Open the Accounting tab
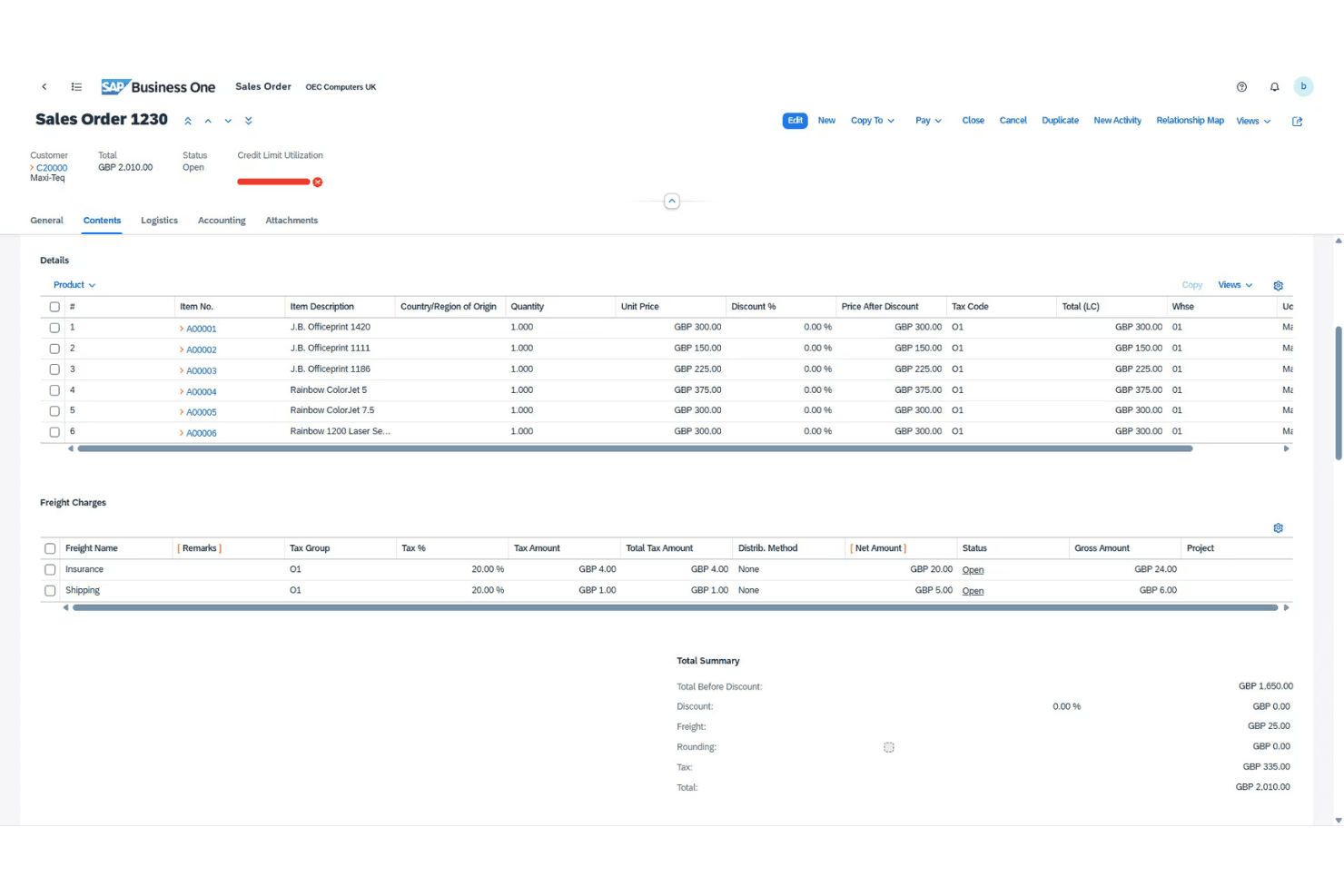This screenshot has width=1344, height=896. point(222,221)
